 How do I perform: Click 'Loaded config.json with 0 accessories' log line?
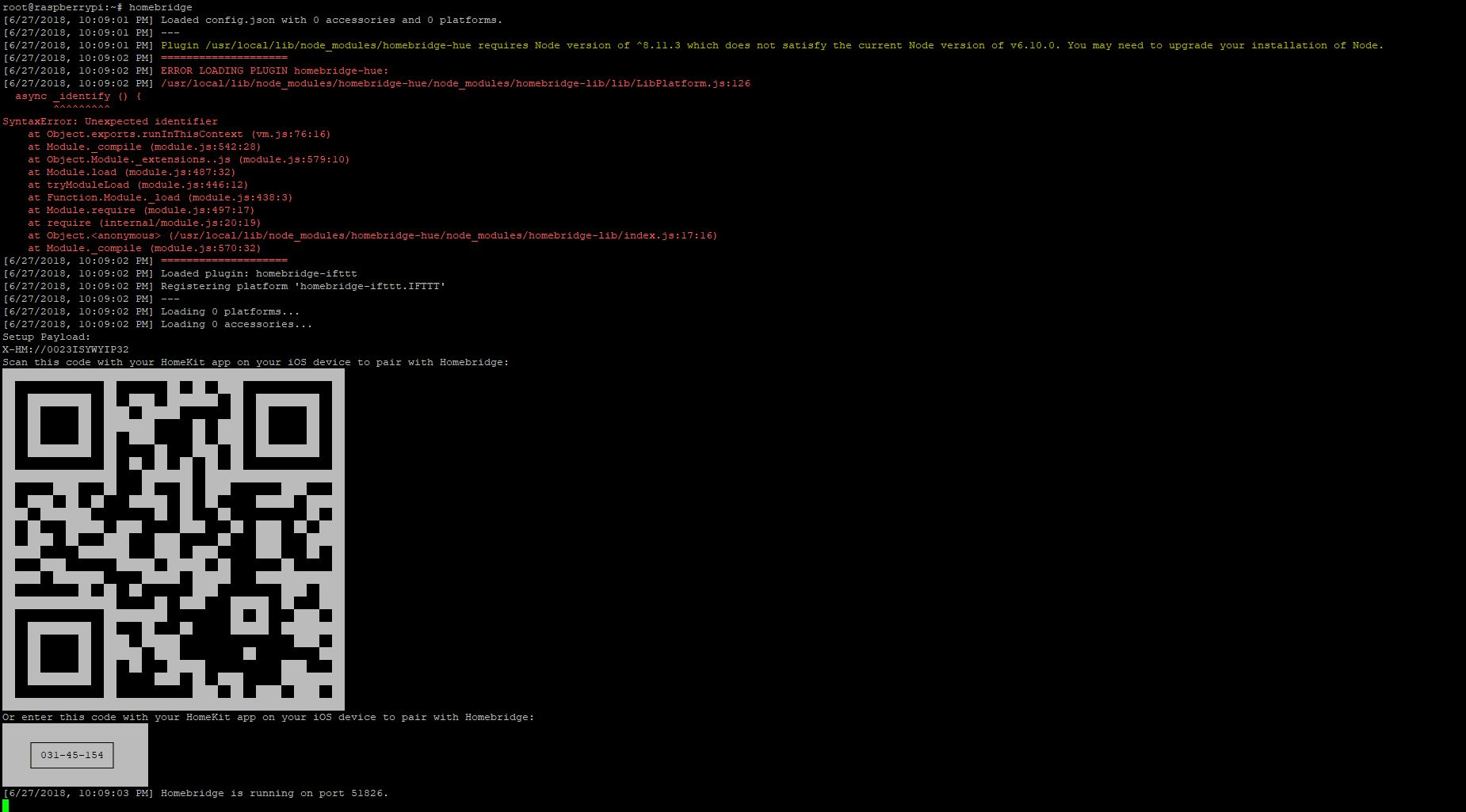click(253, 20)
